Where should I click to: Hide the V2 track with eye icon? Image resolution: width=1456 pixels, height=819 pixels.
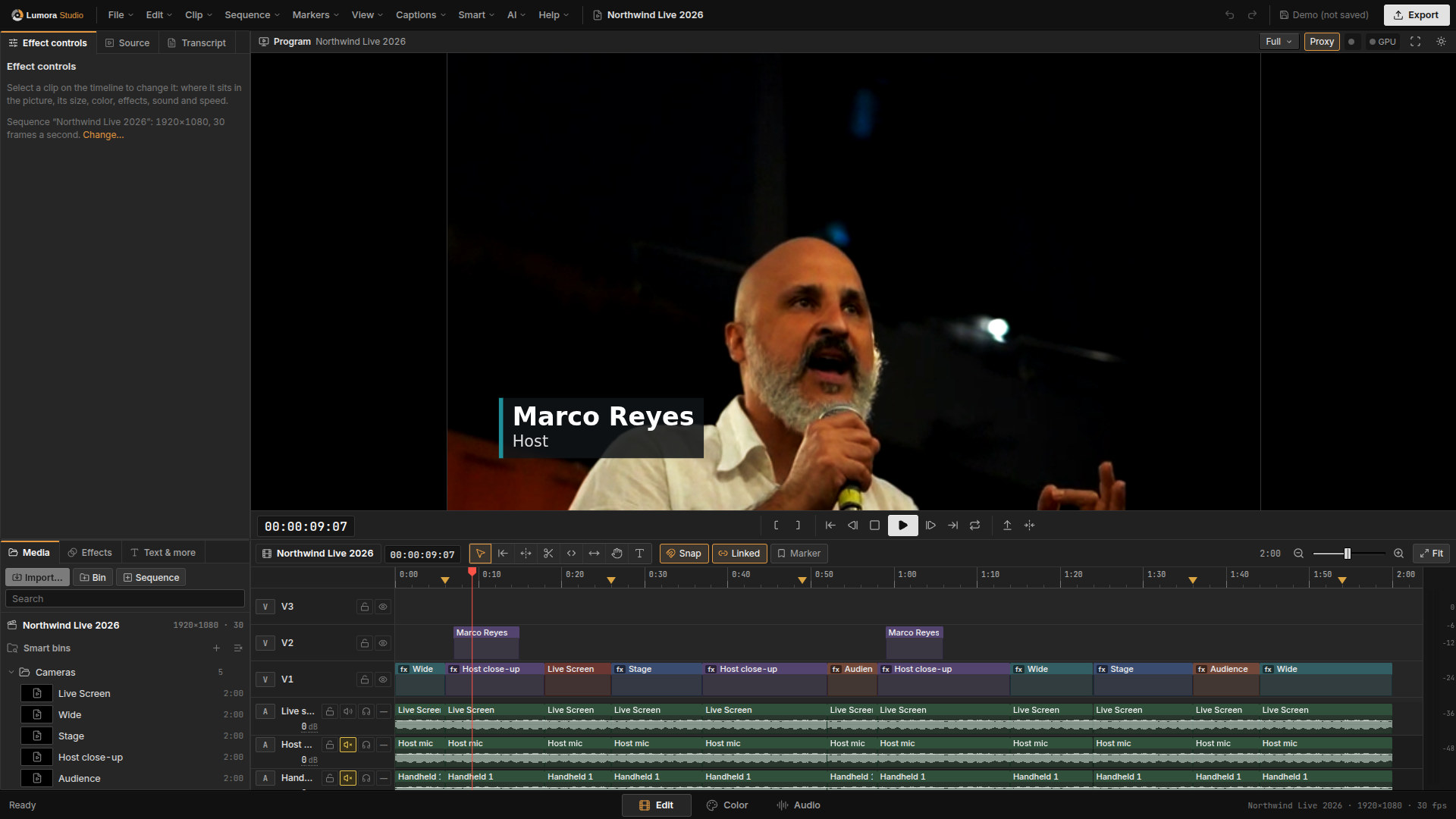click(x=383, y=643)
